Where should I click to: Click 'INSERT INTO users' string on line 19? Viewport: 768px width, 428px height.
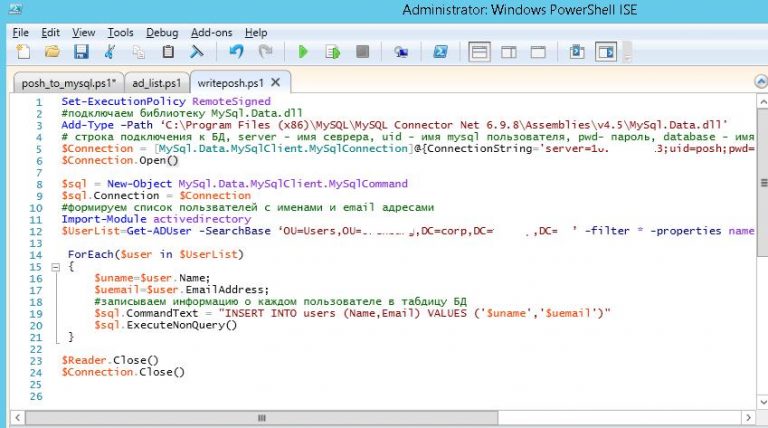click(280, 313)
